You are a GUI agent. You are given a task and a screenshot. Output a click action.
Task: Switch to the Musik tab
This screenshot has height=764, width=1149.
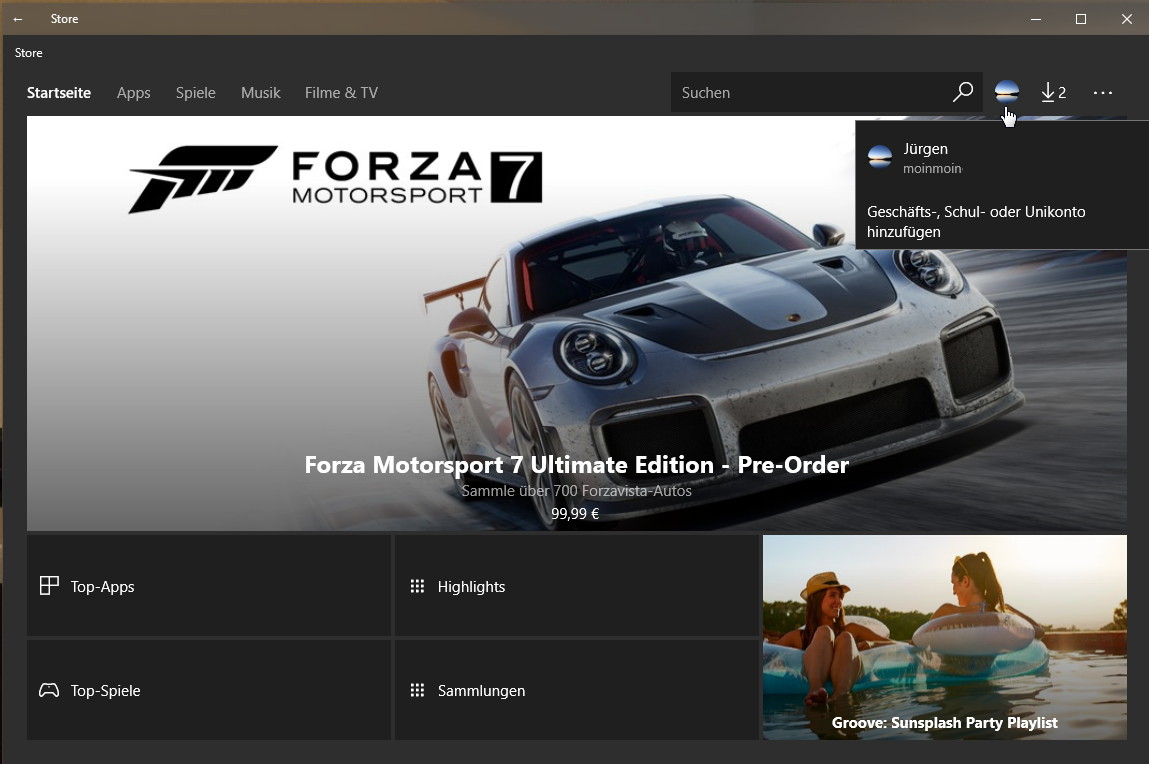tap(261, 93)
